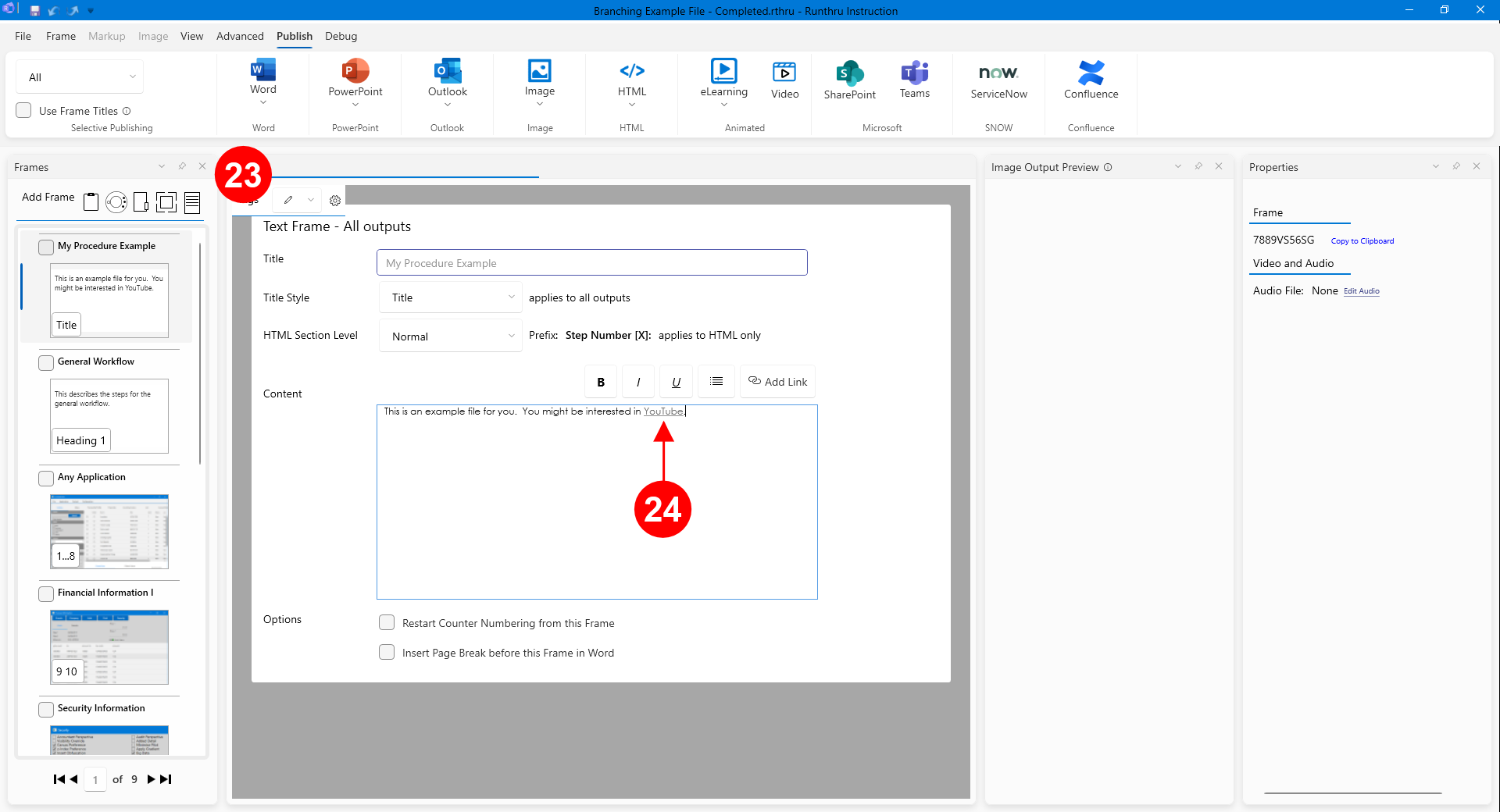Check Restart Counter Numbering from this Frame
Viewport: 1500px width, 812px height.
(387, 623)
